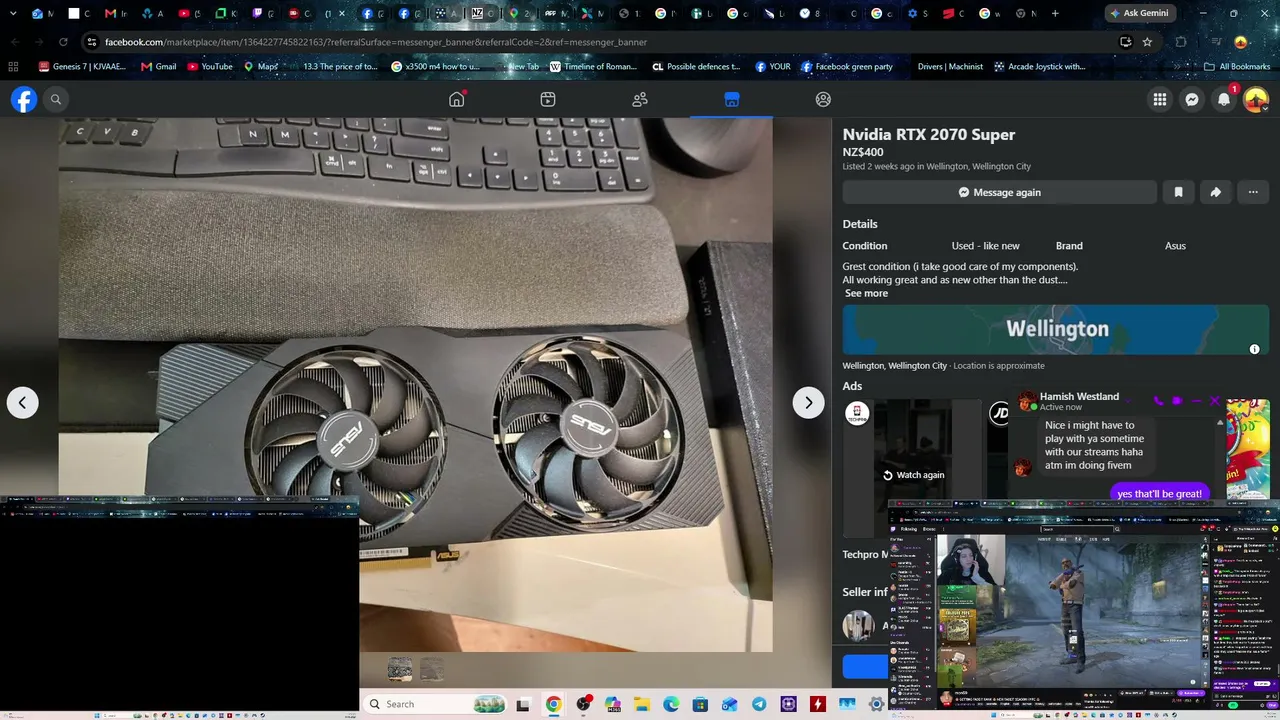The height and width of the screenshot is (720, 1280).
Task: Open Telegram from the taskbar
Action: (x=759, y=704)
